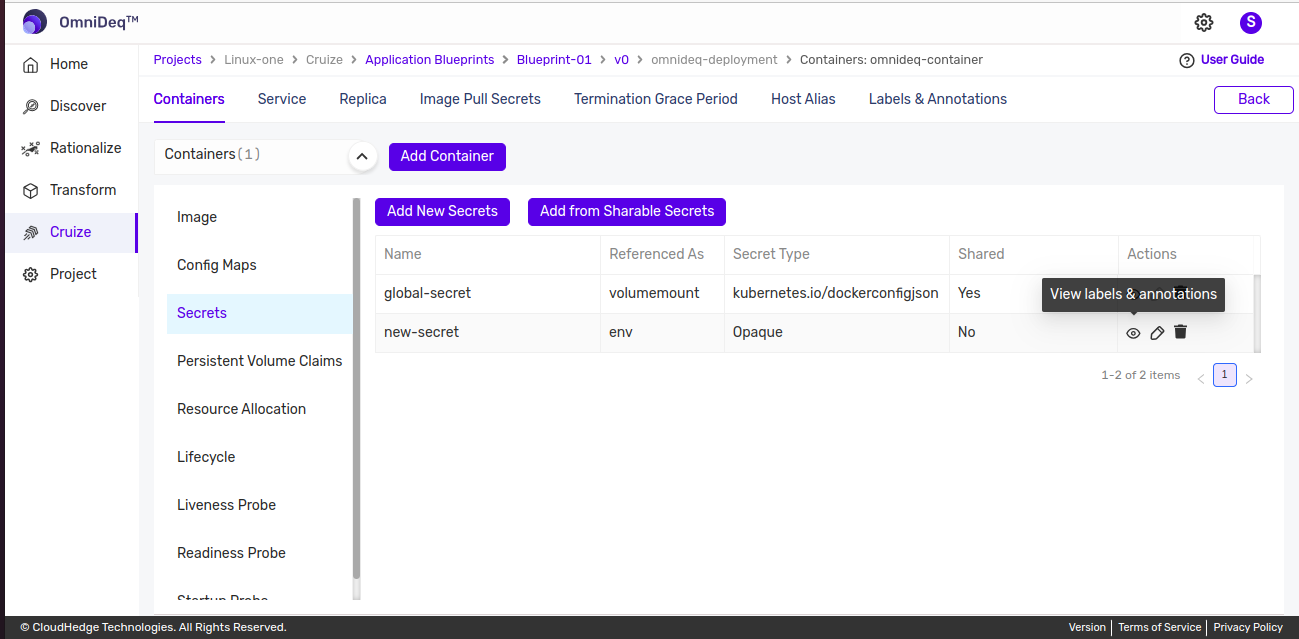Select Config Maps in the settings list

tap(260, 265)
